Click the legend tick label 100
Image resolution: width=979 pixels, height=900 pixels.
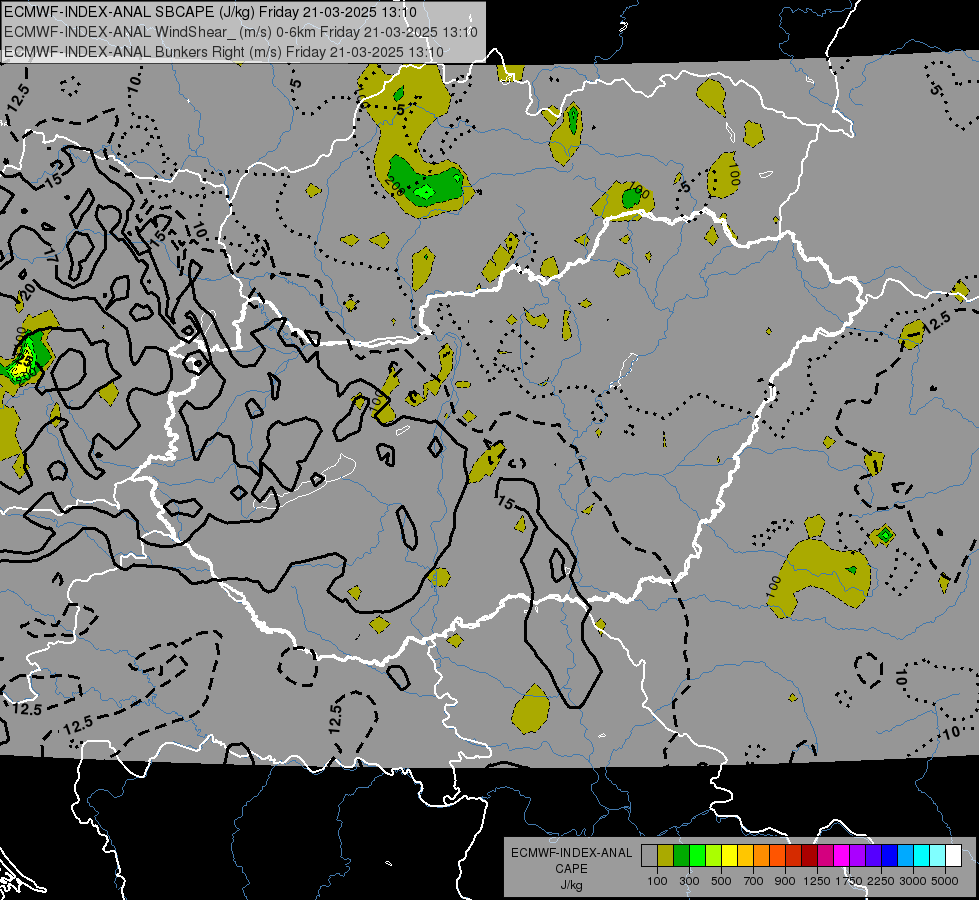click(x=657, y=881)
